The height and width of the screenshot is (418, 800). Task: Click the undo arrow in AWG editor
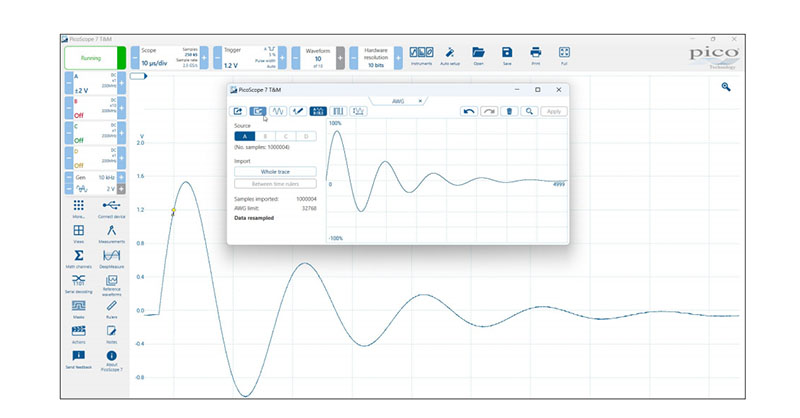[469, 111]
